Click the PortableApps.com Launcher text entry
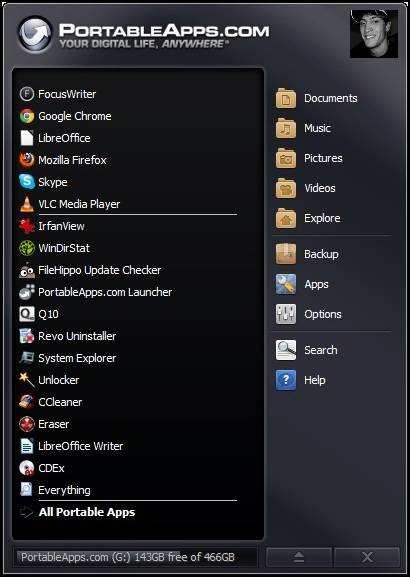This screenshot has height=577, width=410. pos(105,293)
